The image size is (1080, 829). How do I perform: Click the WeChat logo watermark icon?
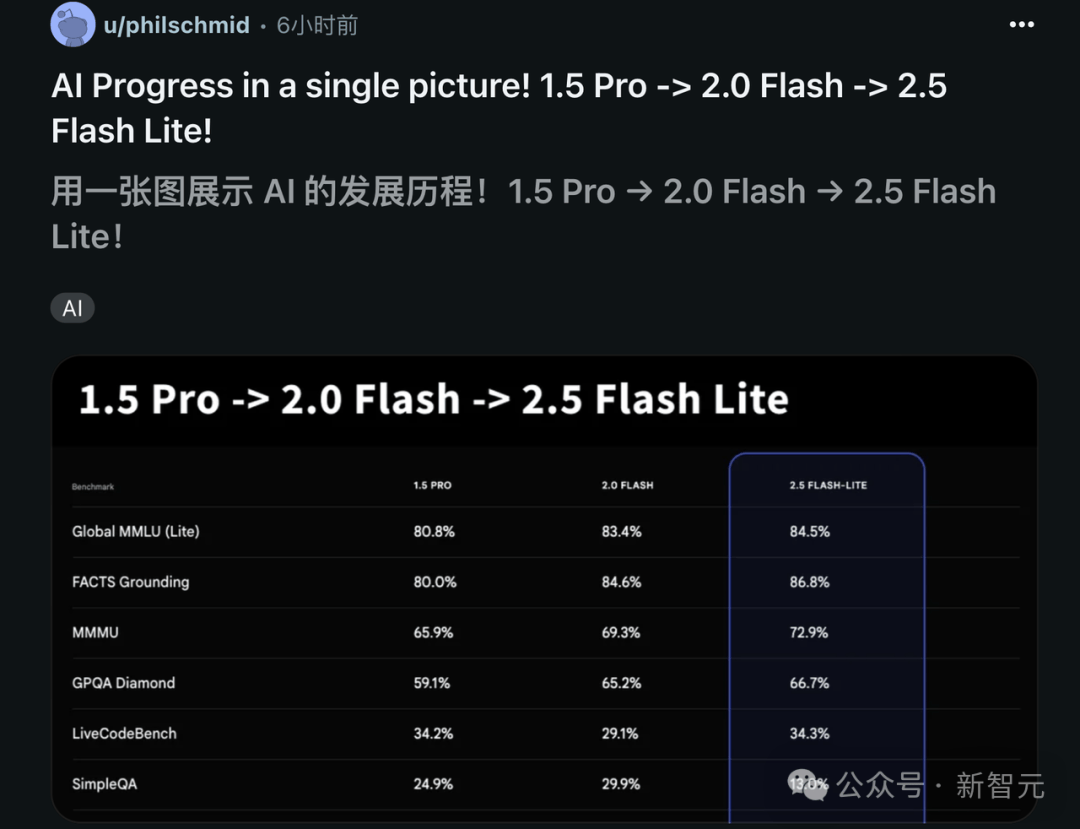click(x=808, y=785)
